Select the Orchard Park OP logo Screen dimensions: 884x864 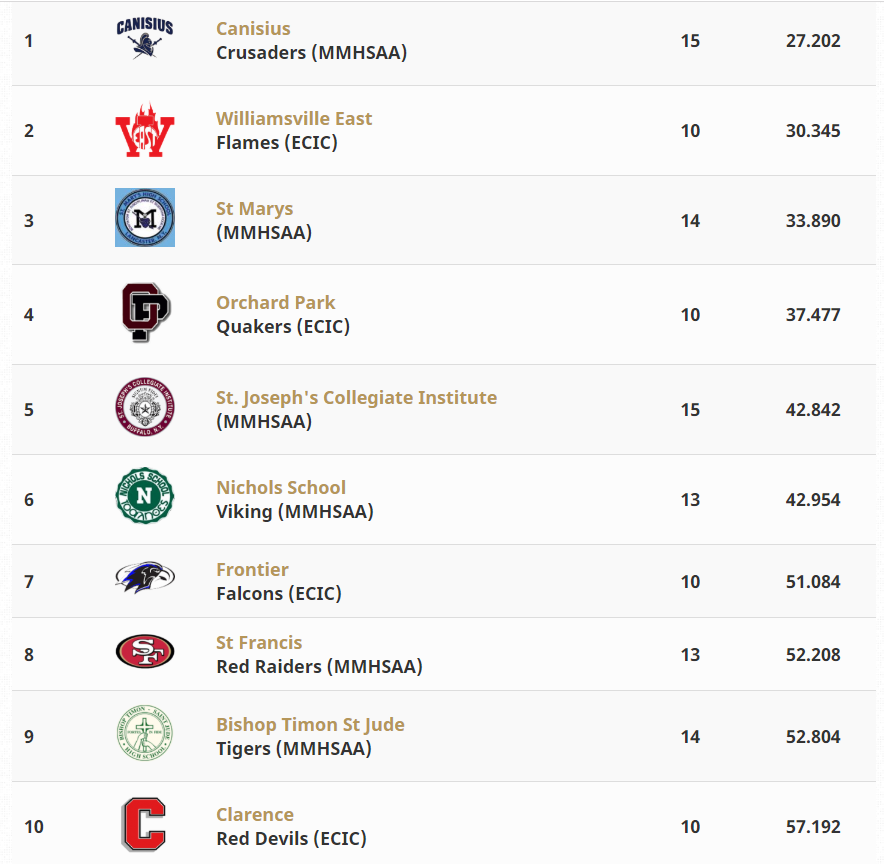coord(145,313)
